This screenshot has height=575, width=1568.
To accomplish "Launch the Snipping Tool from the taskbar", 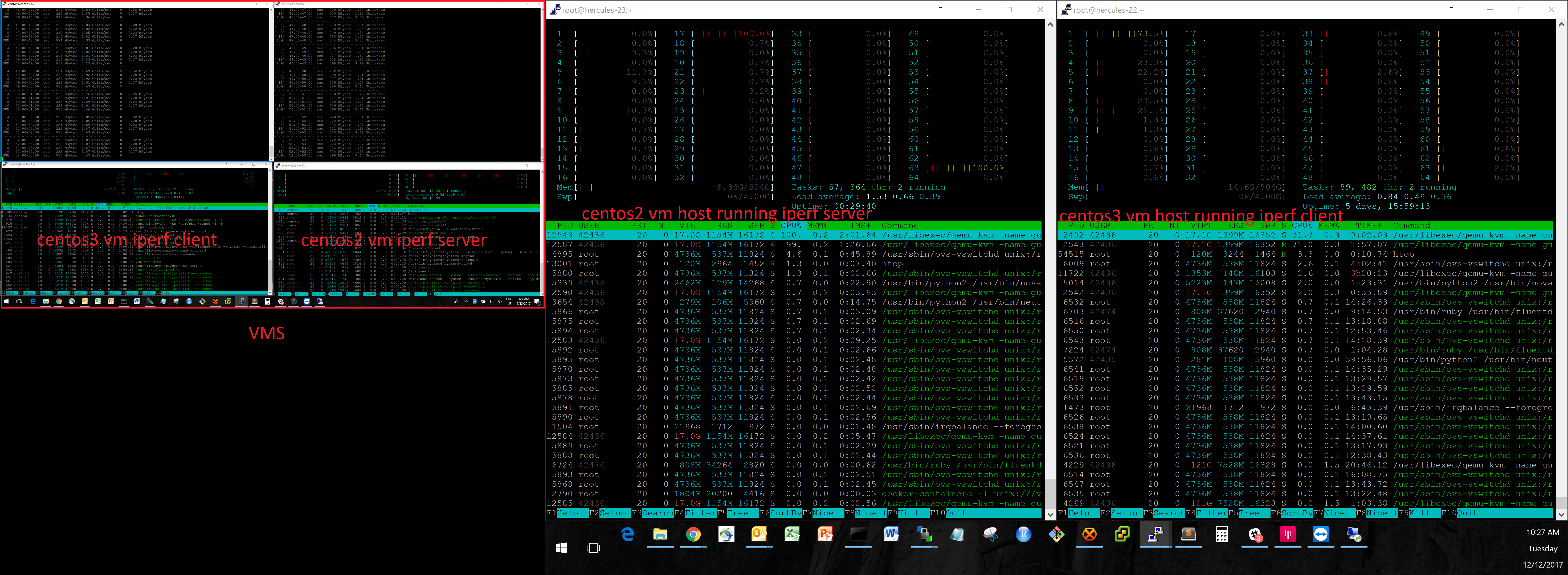I will pyautogui.click(x=990, y=535).
